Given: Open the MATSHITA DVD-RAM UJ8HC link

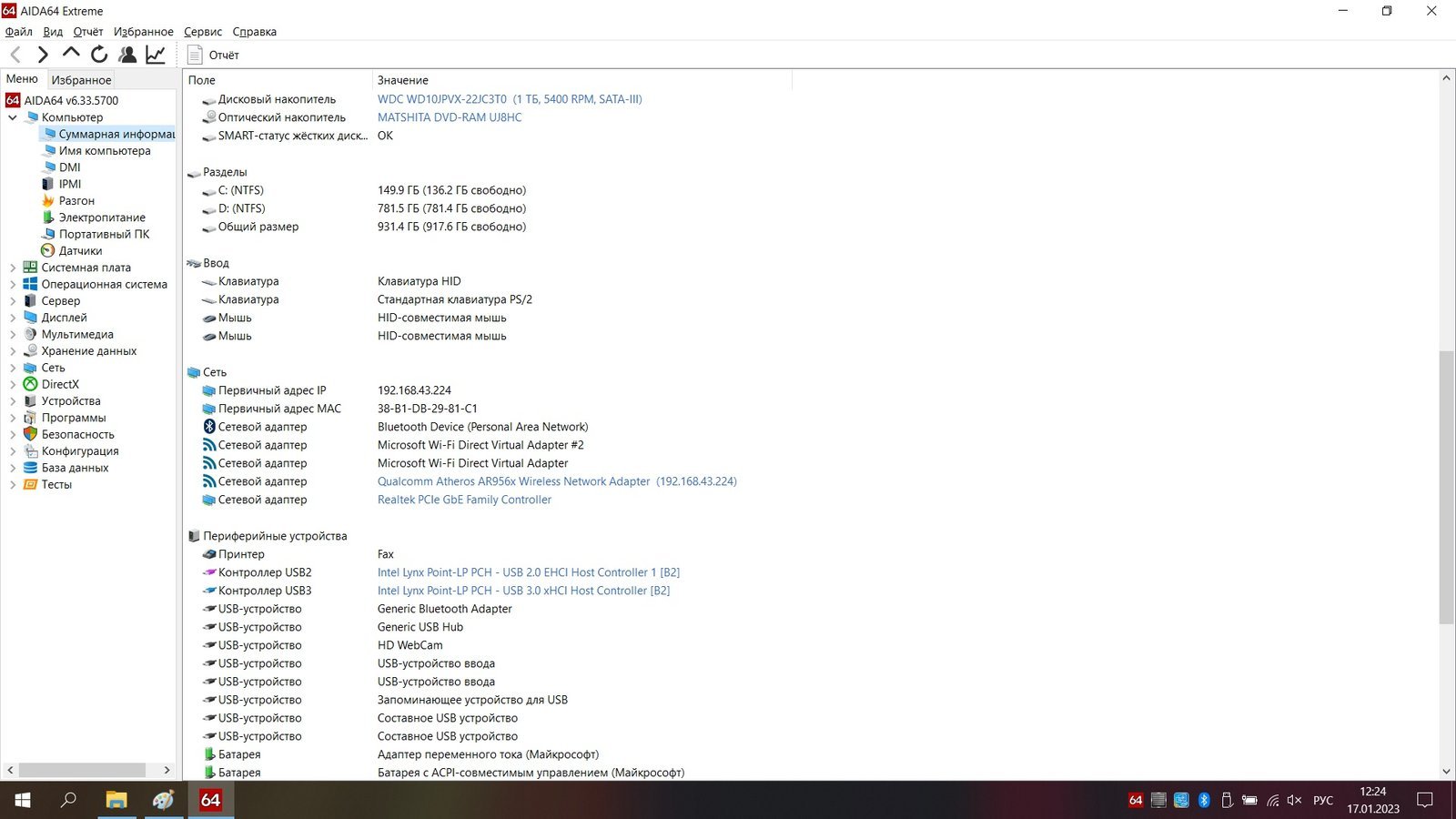Looking at the screenshot, I should [450, 117].
